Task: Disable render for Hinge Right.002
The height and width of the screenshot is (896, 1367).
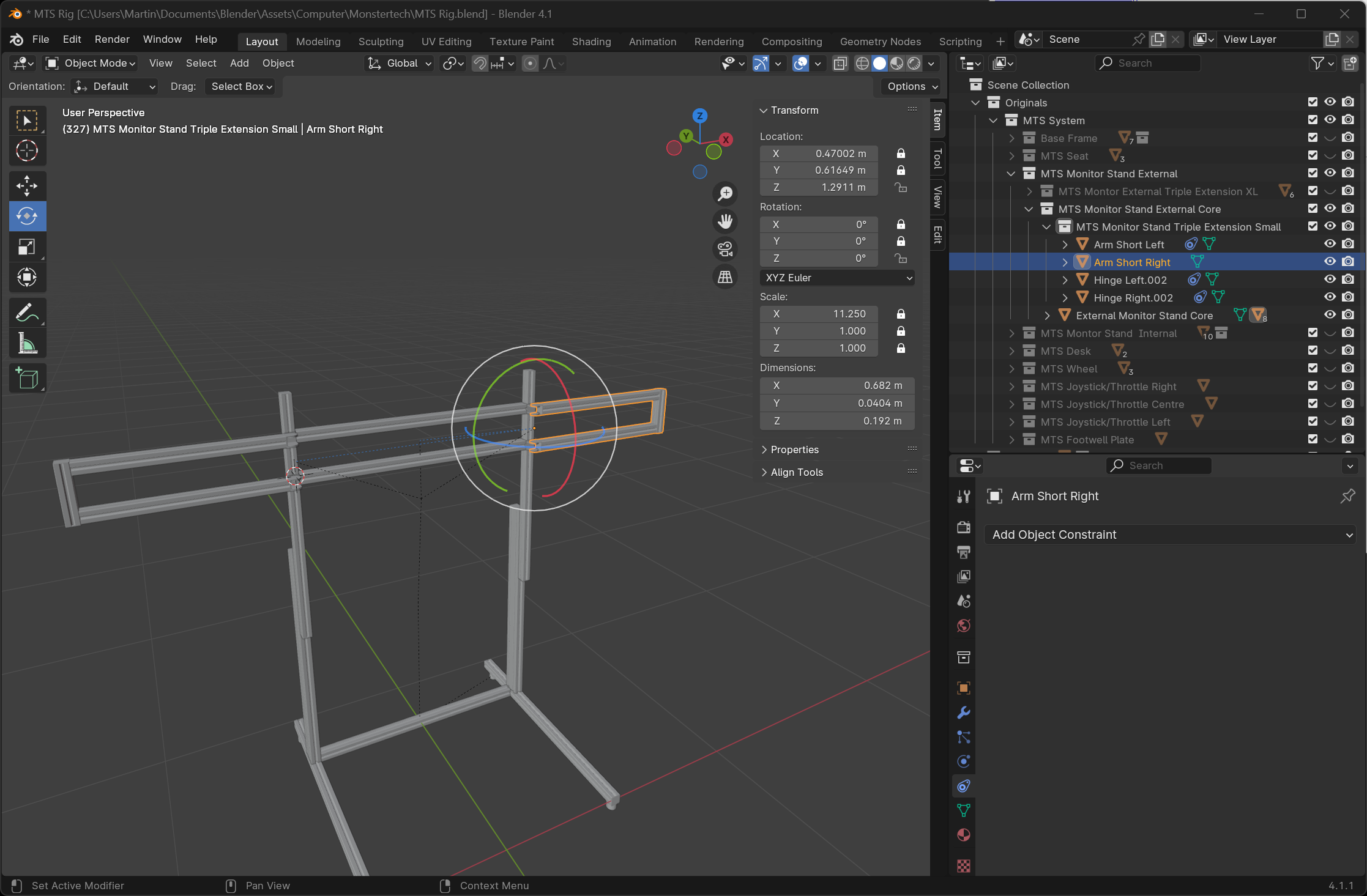Action: point(1348,297)
